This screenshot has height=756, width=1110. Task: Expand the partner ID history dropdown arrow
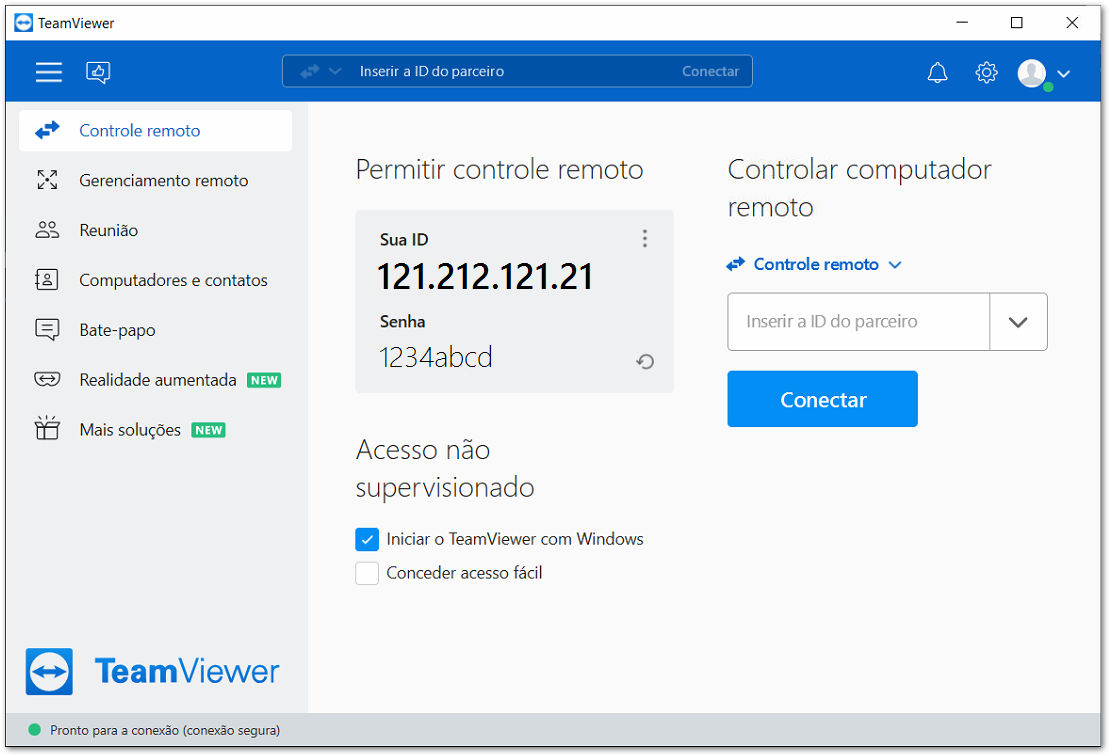coord(1018,322)
